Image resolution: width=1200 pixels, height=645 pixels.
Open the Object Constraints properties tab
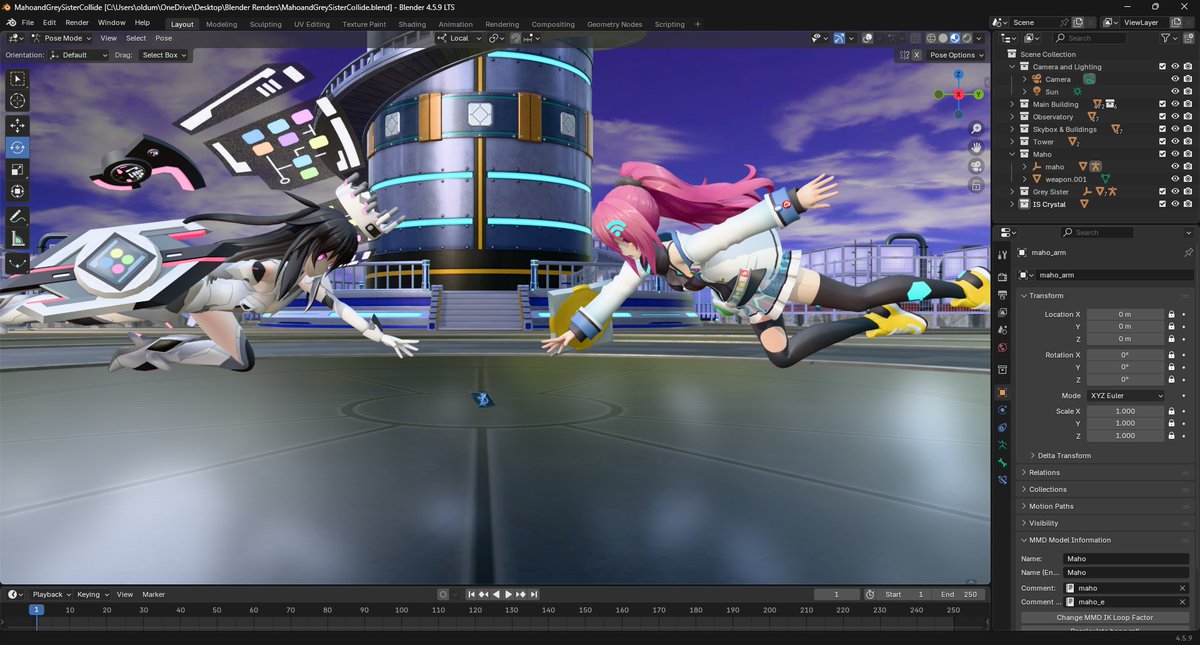[1002, 428]
